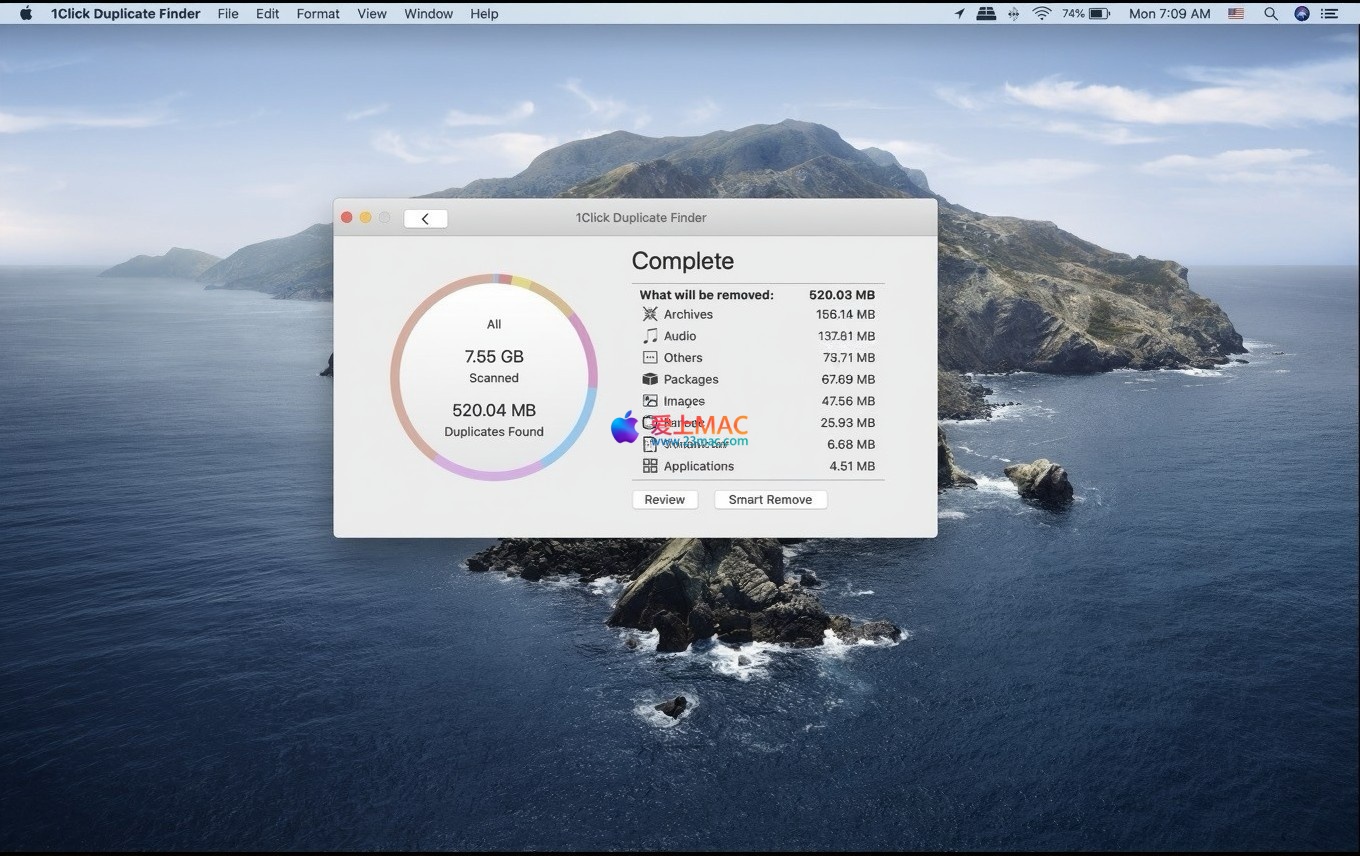This screenshot has width=1360, height=856.
Task: Select the Packages box icon
Action: (x=650, y=379)
